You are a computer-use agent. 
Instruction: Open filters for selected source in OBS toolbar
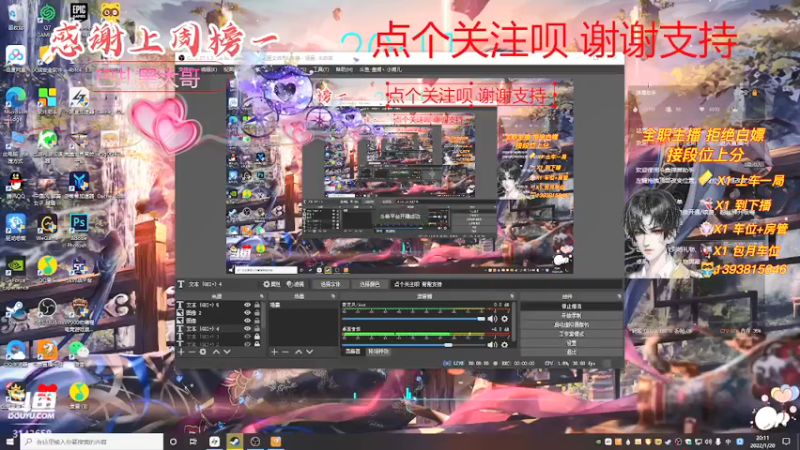295,284
